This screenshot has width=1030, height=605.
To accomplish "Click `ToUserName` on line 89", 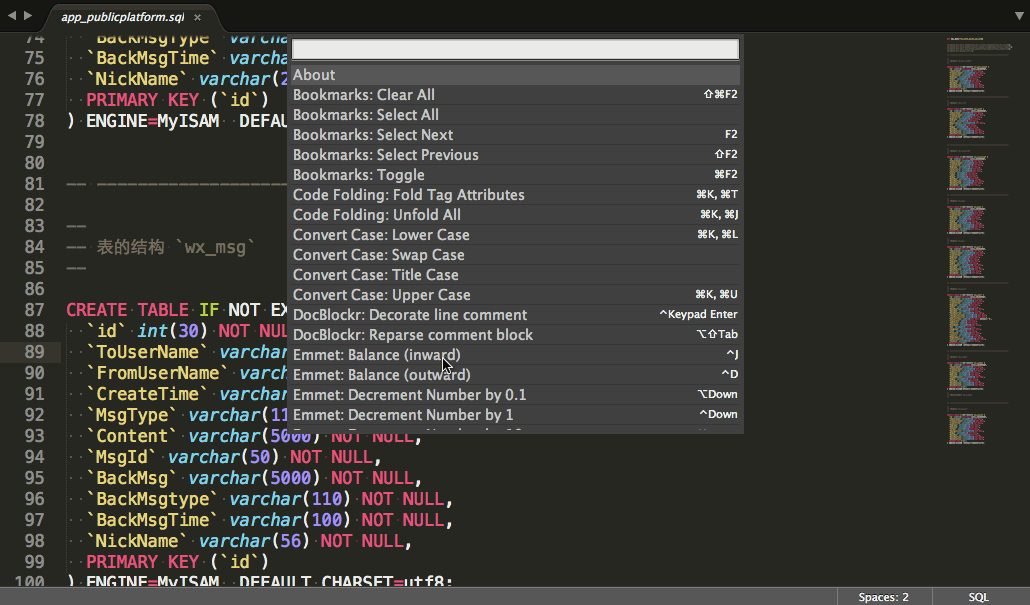I will pos(147,352).
